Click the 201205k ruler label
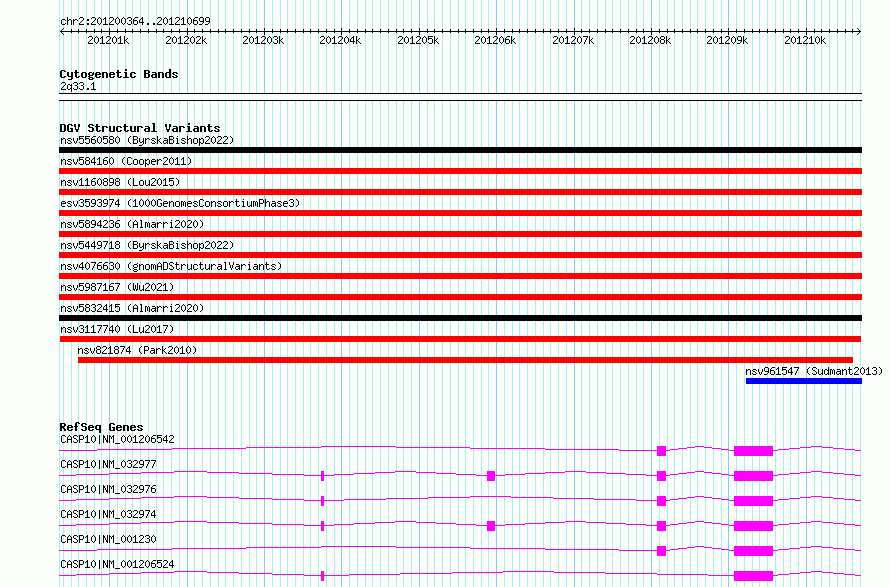 pos(418,40)
